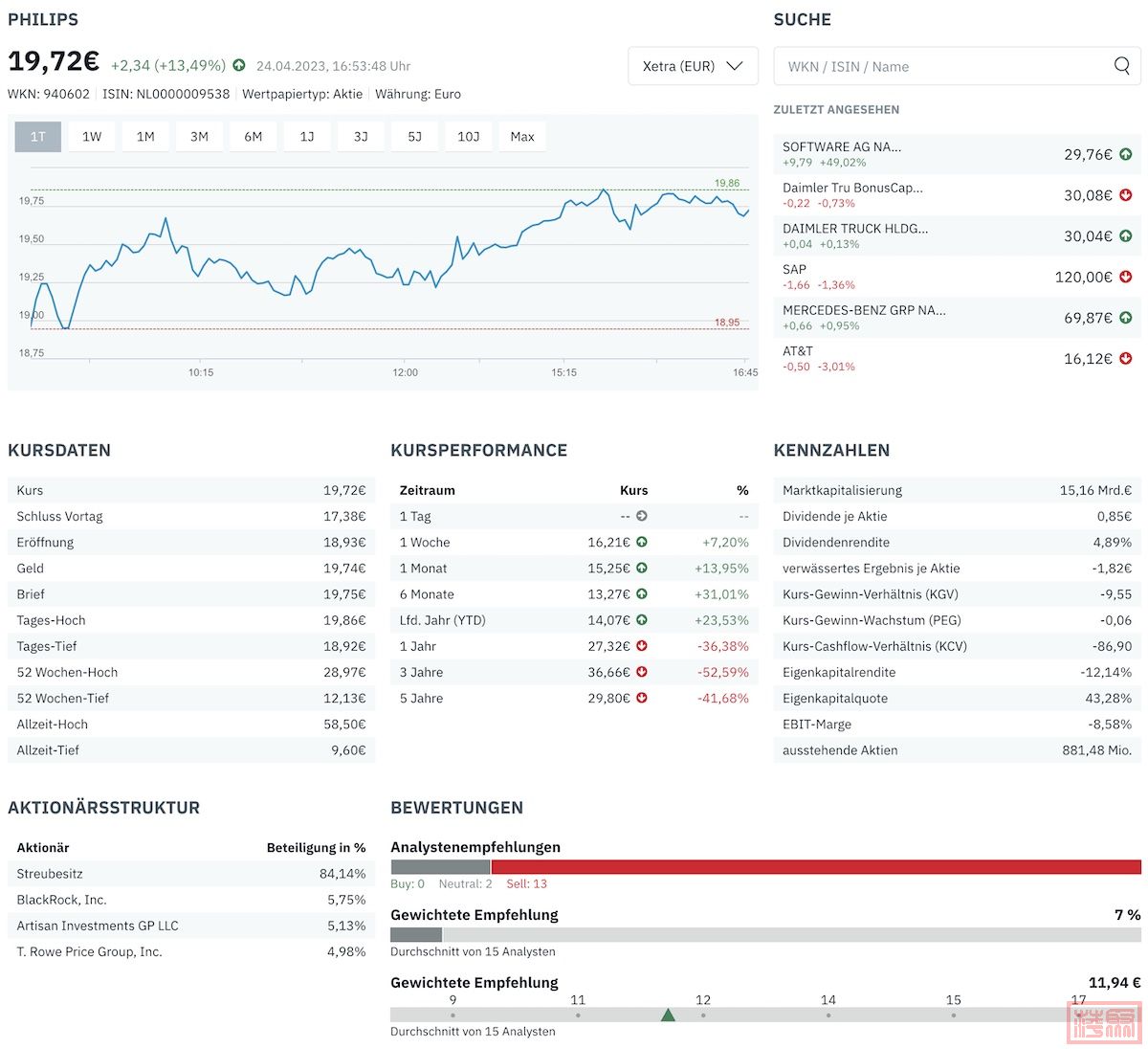Image resolution: width=1148 pixels, height=1049 pixels.
Task: Click the 52 Wochen-Hoch value 28,97€
Action: point(344,672)
